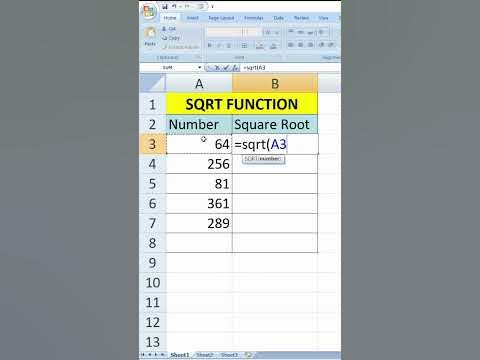The height and width of the screenshot is (360, 480).
Task: Click the Orientation icon
Action: [x=322, y=32]
